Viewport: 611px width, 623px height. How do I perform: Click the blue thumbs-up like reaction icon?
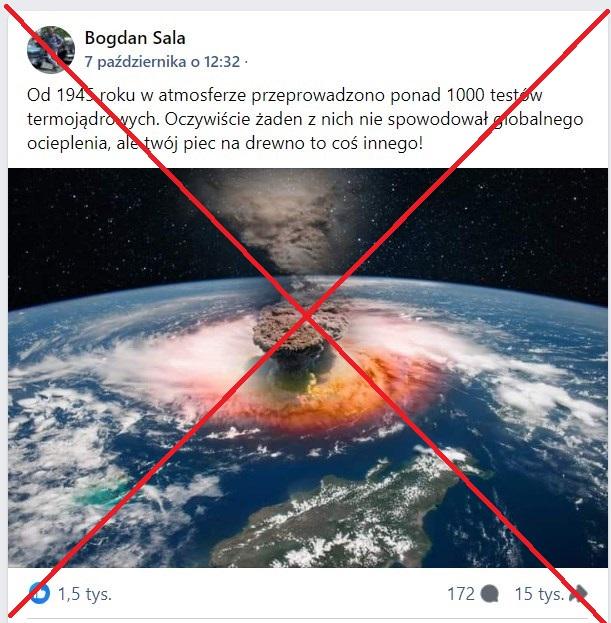click(x=40, y=594)
